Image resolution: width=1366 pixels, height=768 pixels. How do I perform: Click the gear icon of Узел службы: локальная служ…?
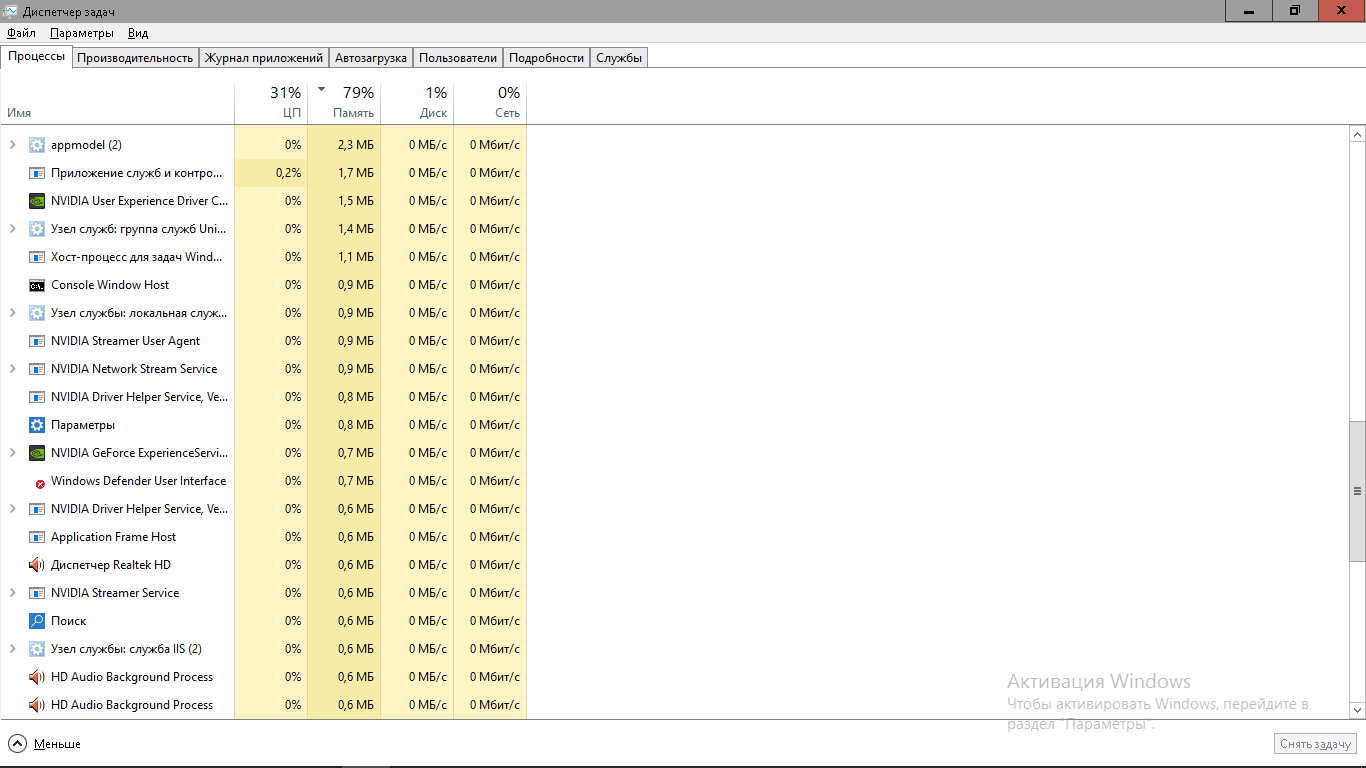coord(37,313)
